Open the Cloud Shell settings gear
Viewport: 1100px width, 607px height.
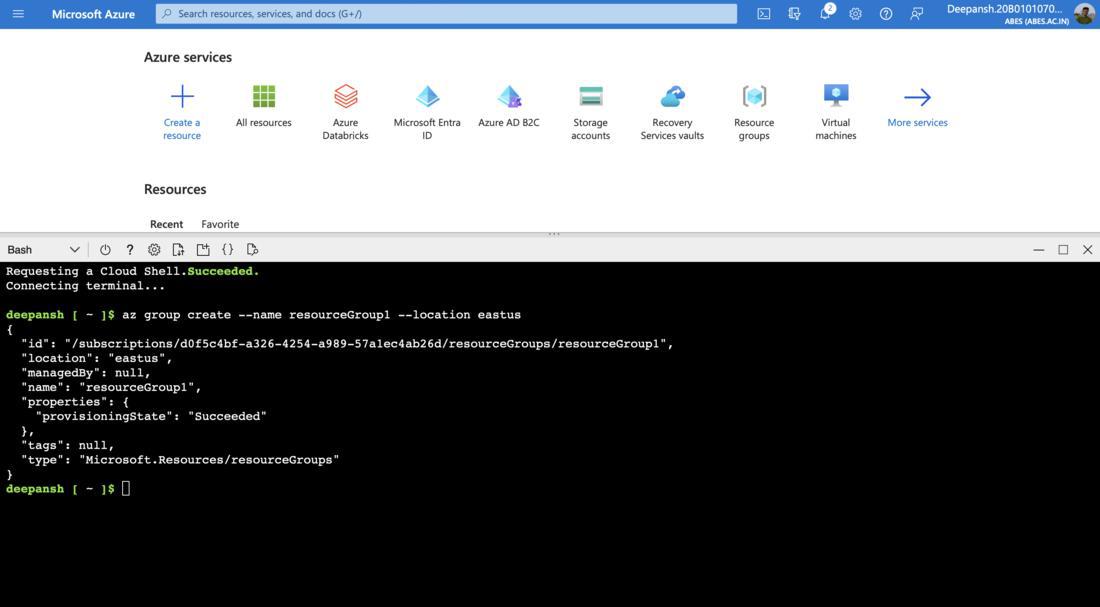click(x=154, y=250)
